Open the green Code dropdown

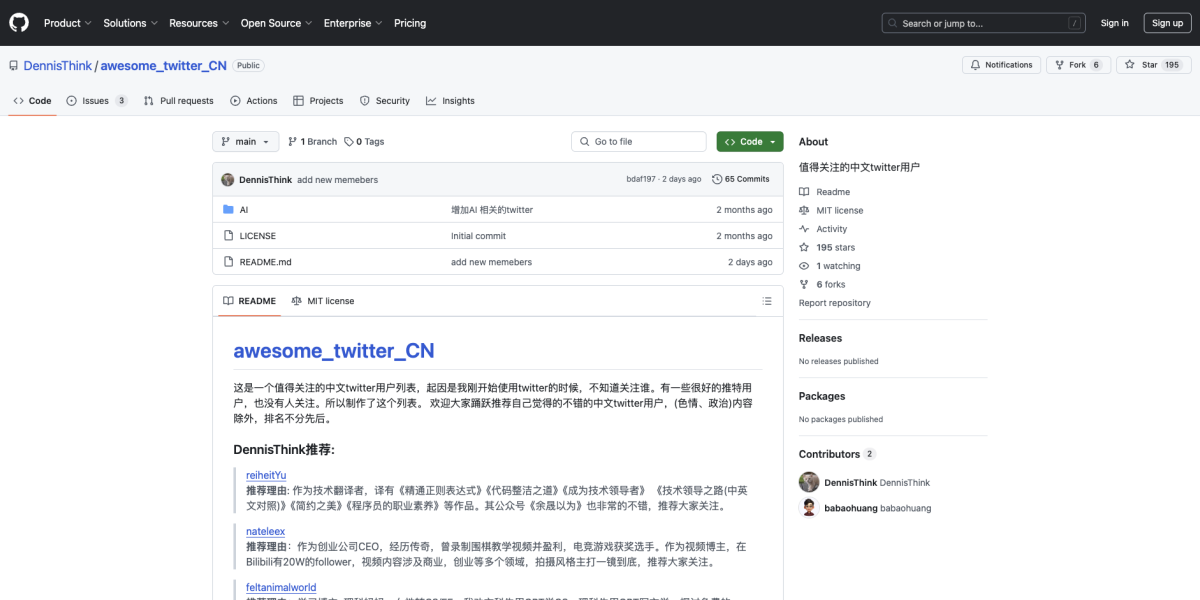coord(749,141)
